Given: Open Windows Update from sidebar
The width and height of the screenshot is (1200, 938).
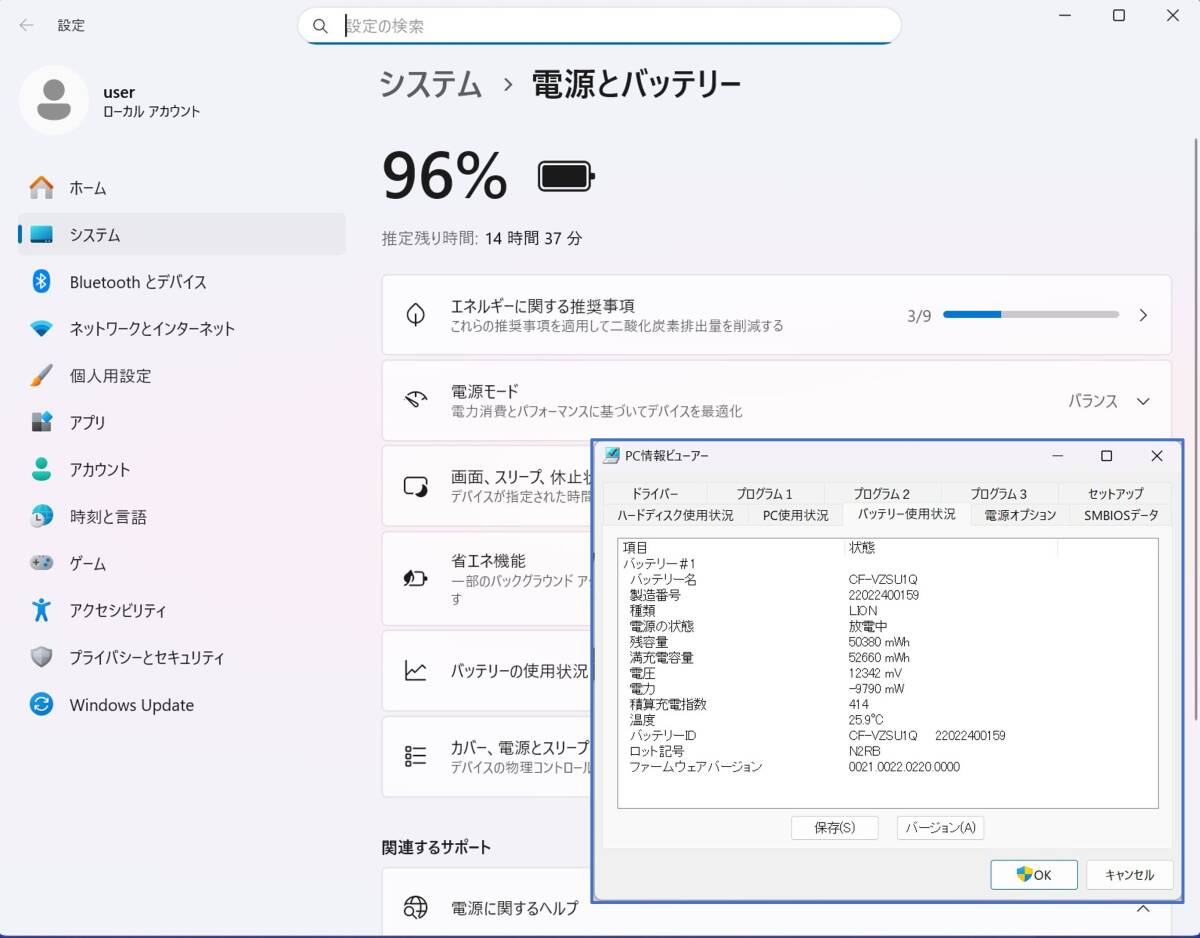Looking at the screenshot, I should (x=131, y=705).
